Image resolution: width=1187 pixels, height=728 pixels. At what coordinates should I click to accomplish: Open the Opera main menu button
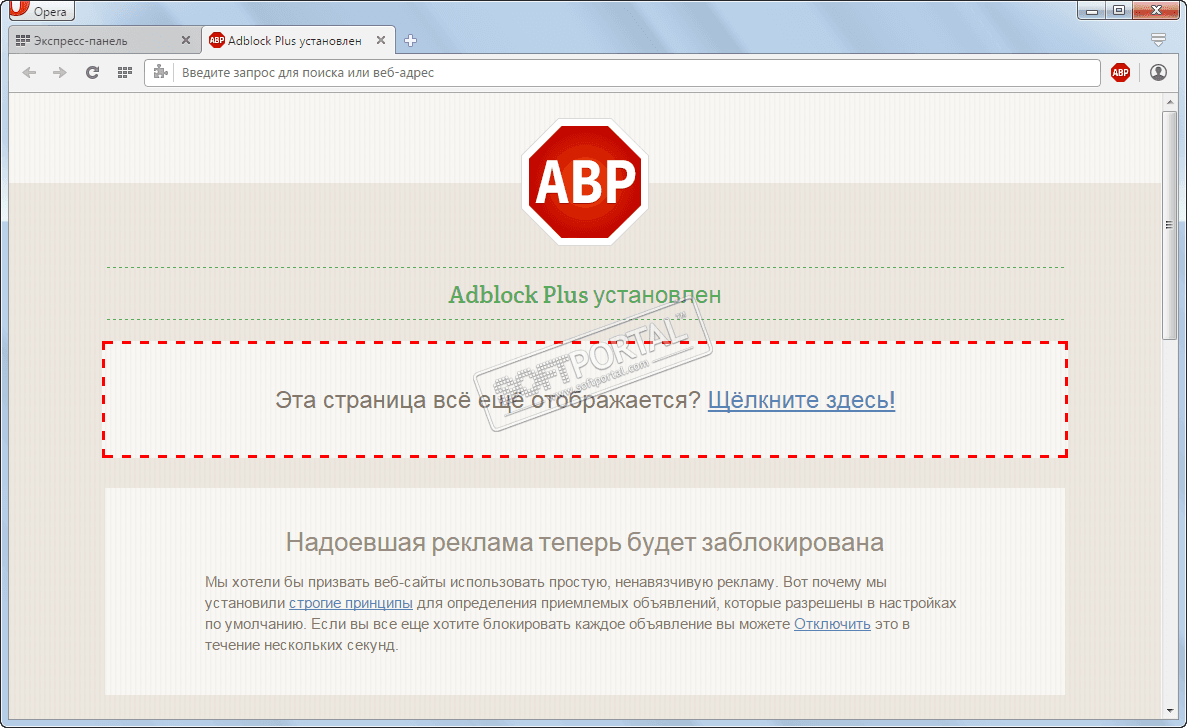click(x=41, y=11)
